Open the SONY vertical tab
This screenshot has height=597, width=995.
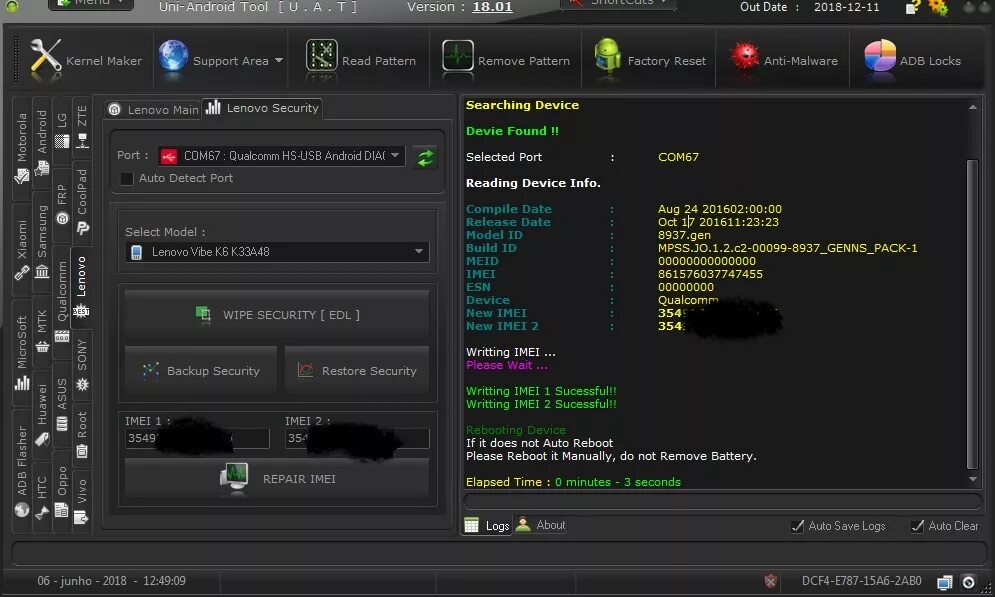click(82, 364)
